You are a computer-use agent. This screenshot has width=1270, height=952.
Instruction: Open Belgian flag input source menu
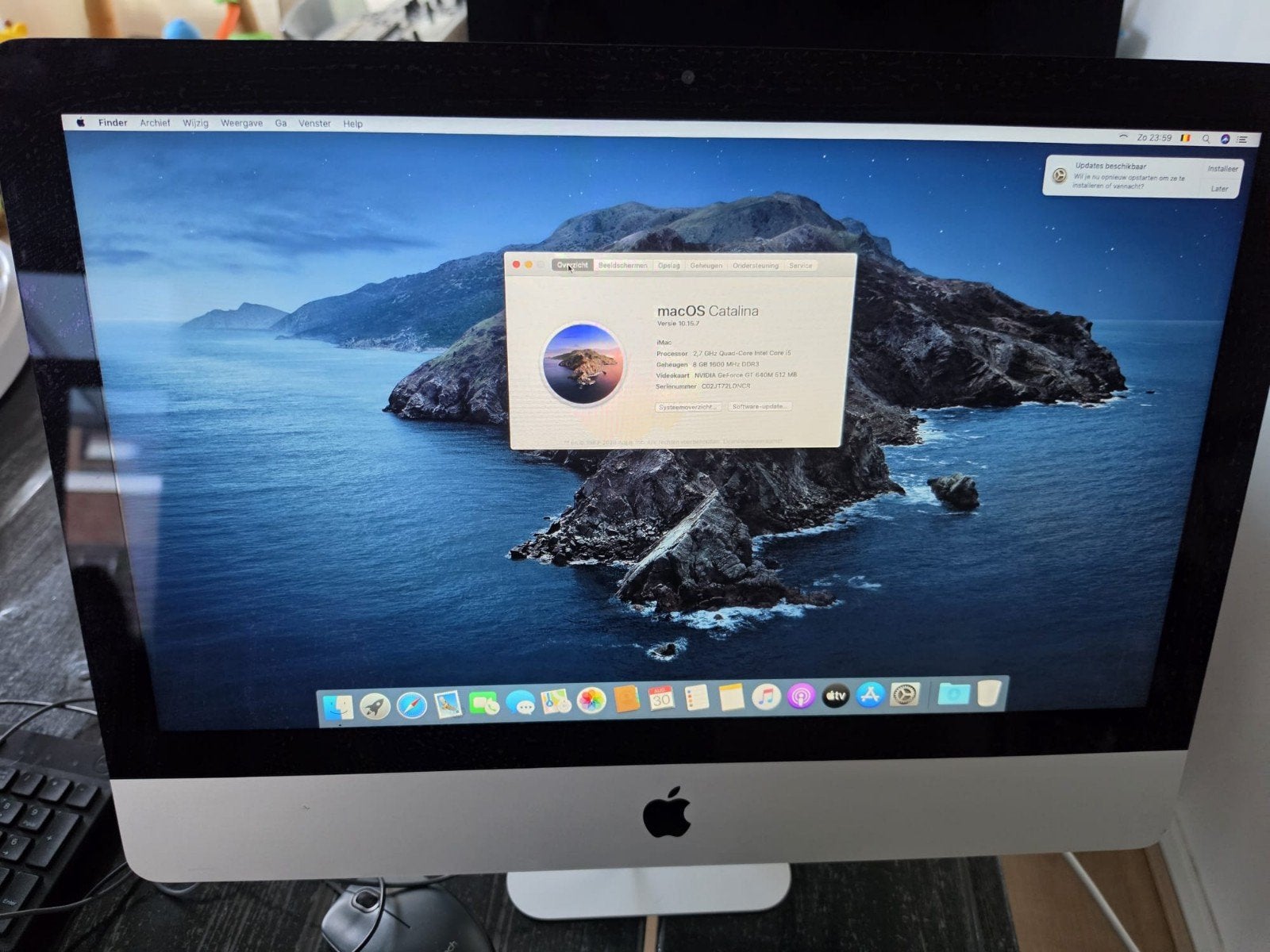click(1187, 138)
